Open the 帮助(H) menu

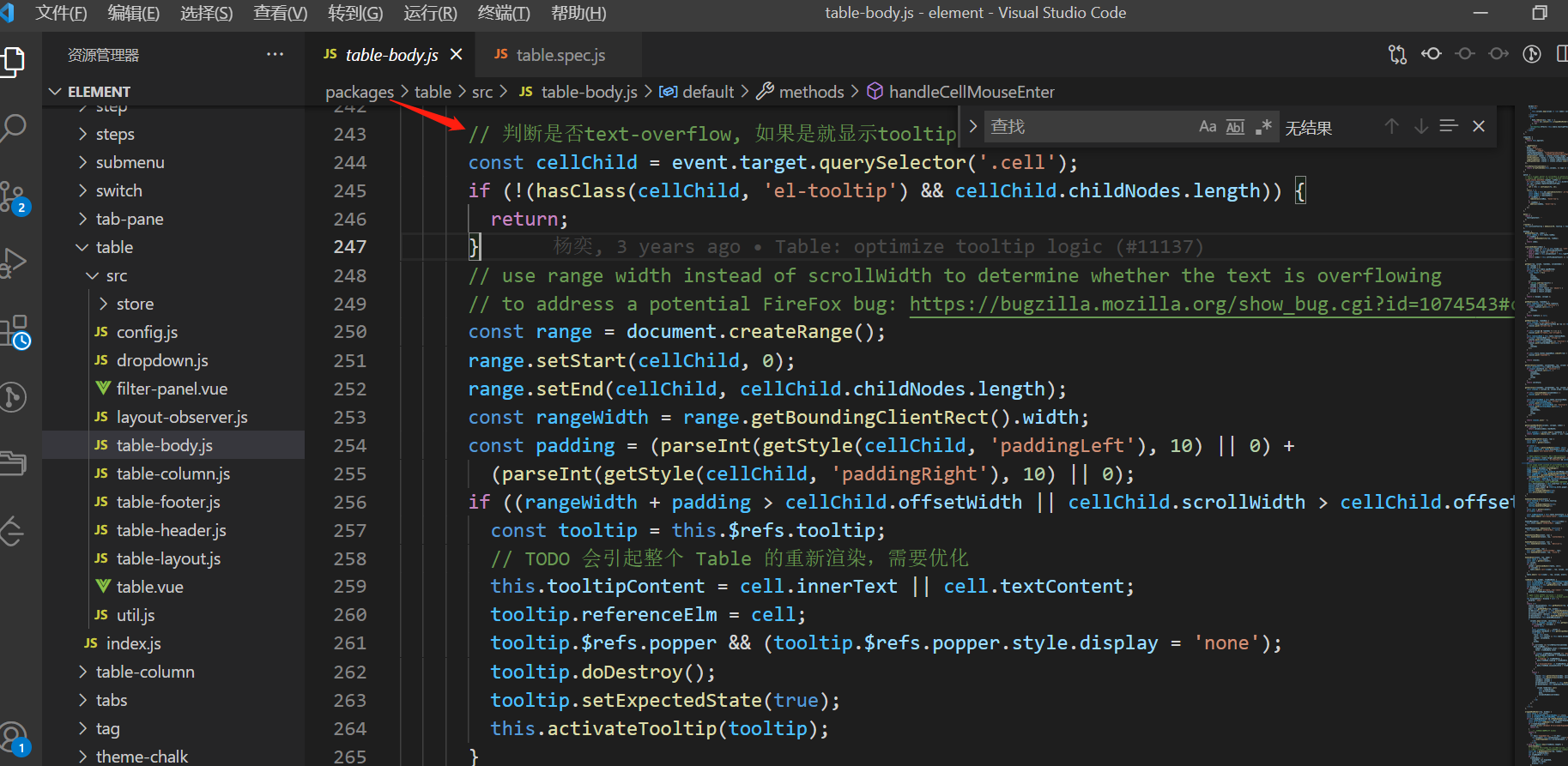click(x=578, y=13)
